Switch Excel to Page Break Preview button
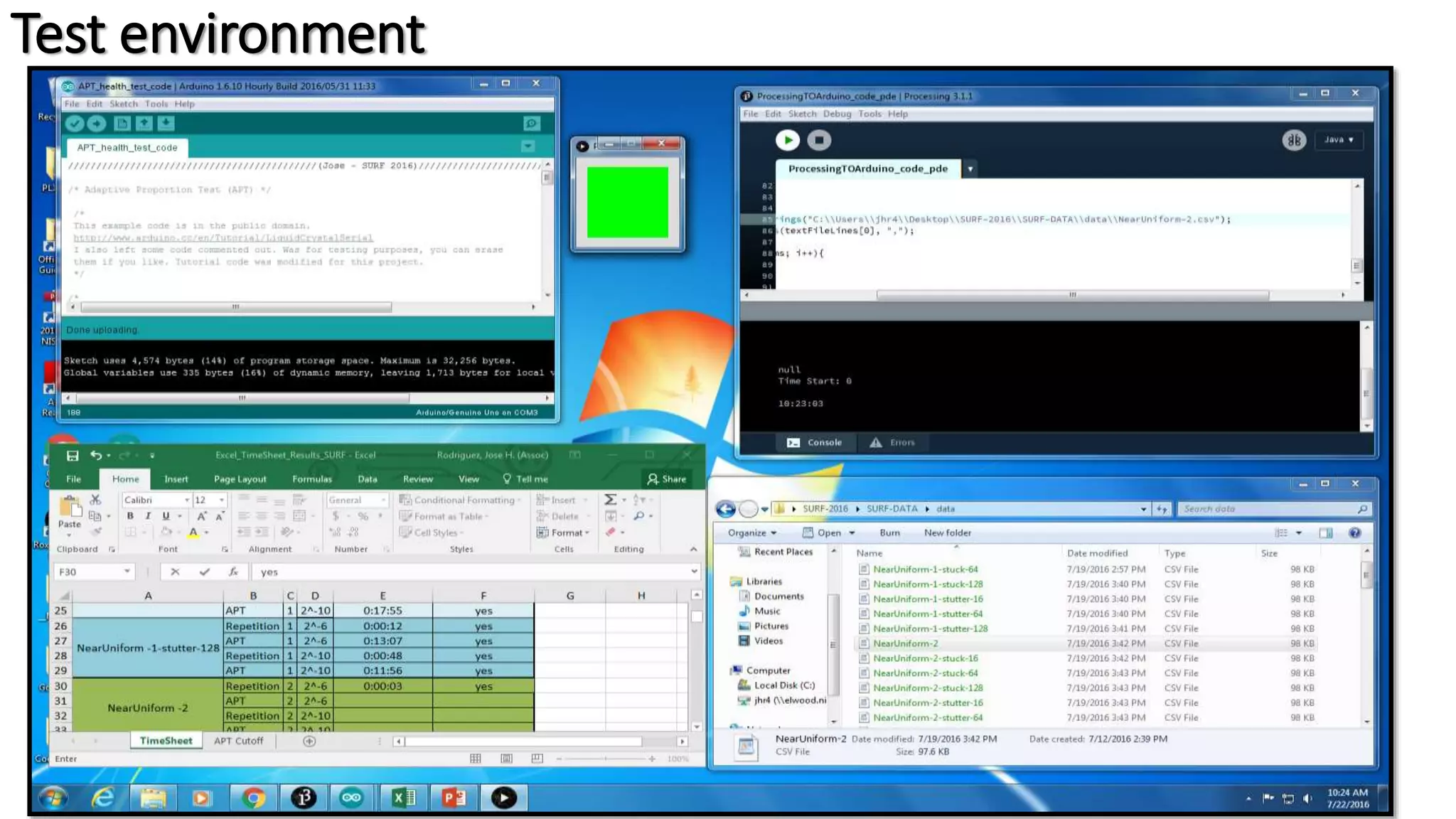 [x=537, y=759]
